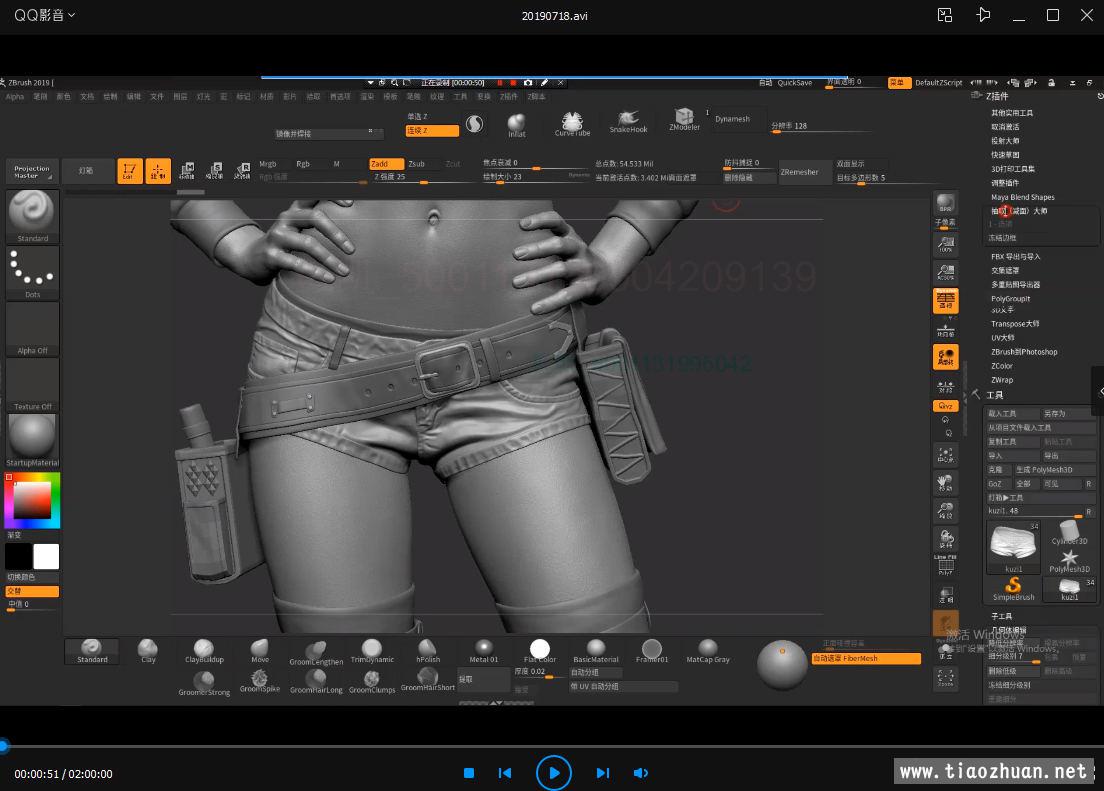The image size is (1104, 791).
Task: Enable Zsub sculpt mode
Action: [417, 164]
